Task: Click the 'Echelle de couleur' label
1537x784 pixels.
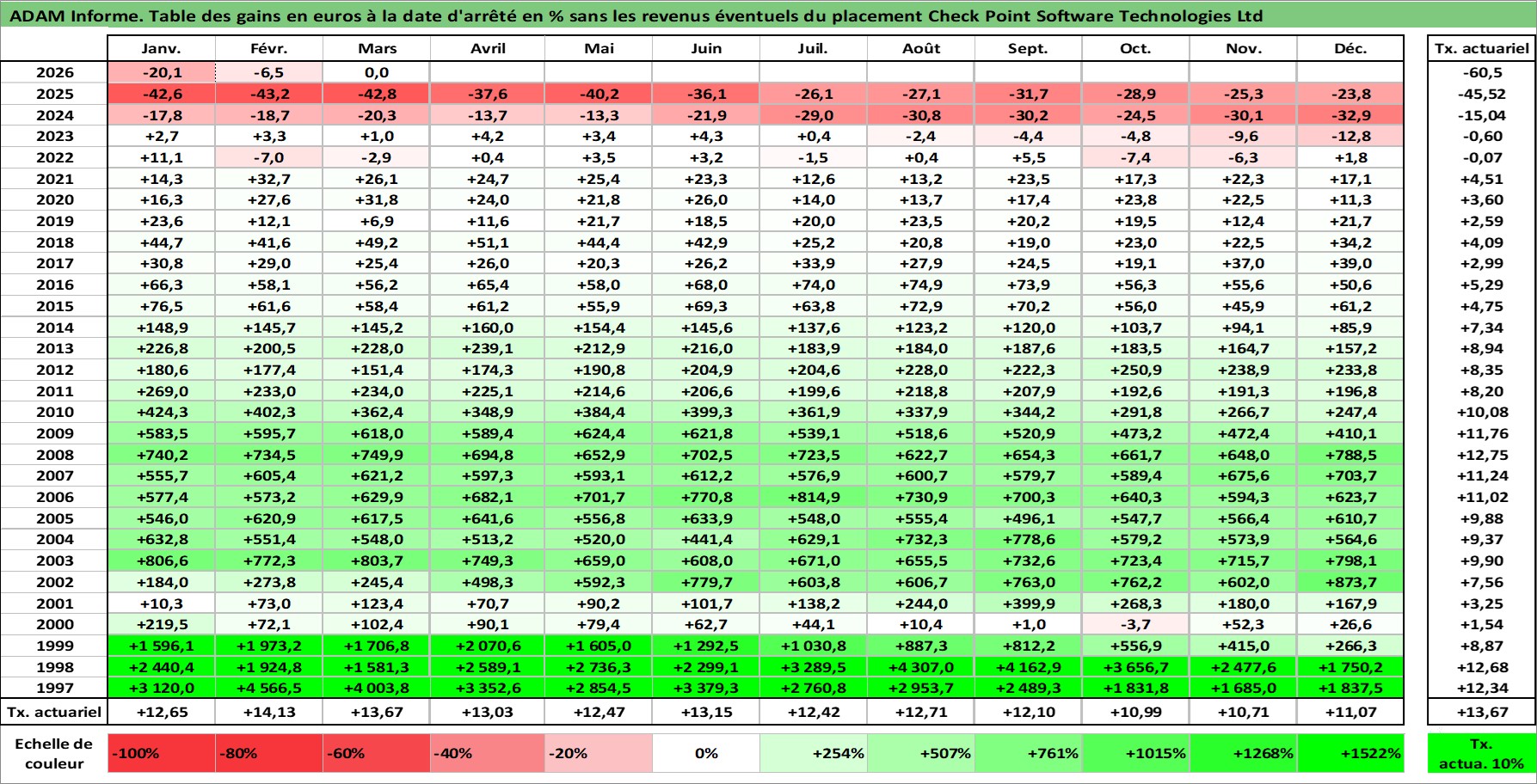Action: [x=54, y=753]
